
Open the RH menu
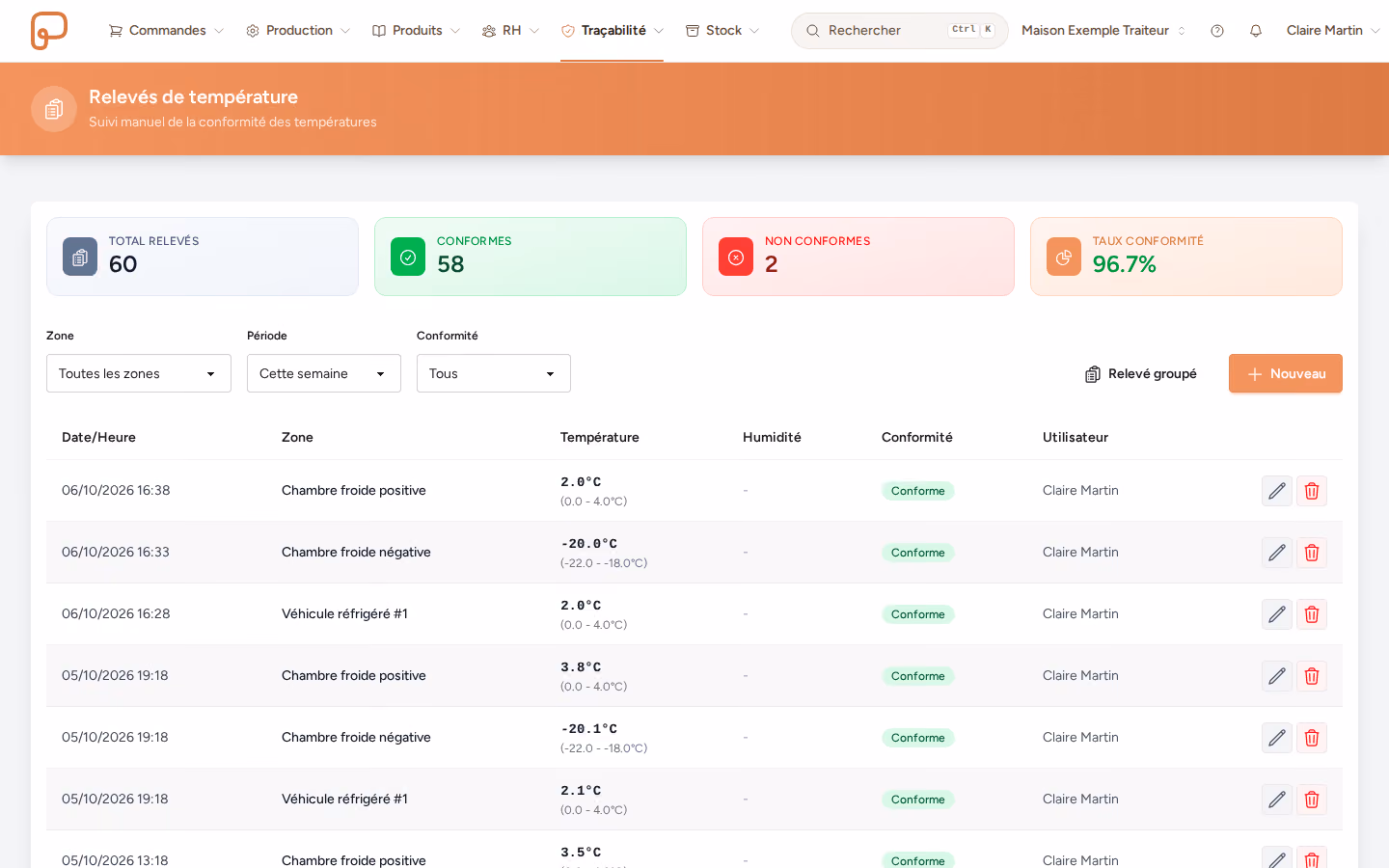coord(510,31)
